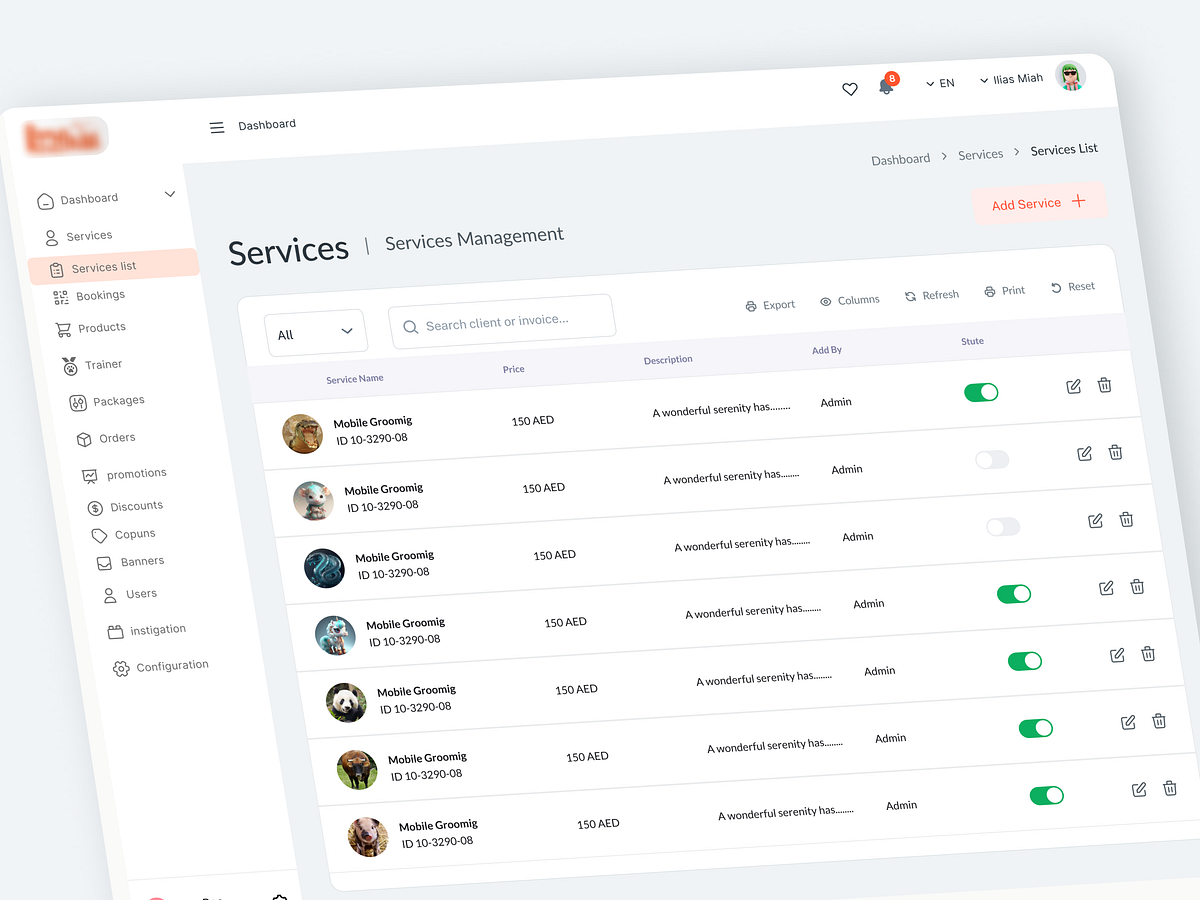The width and height of the screenshot is (1200, 900).
Task: Open the Columns visibility option
Action: tap(850, 300)
